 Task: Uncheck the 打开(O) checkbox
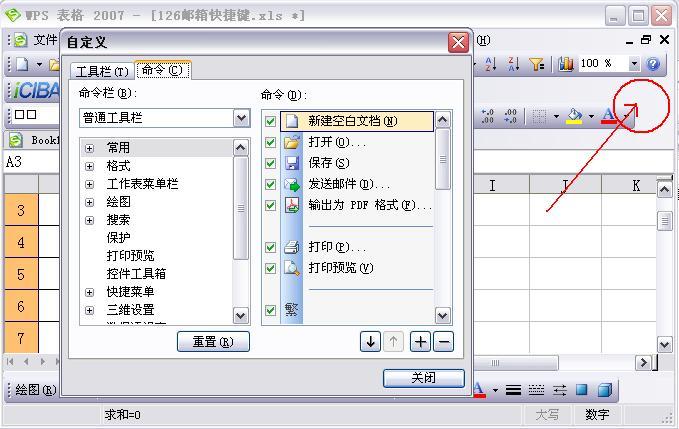point(270,142)
